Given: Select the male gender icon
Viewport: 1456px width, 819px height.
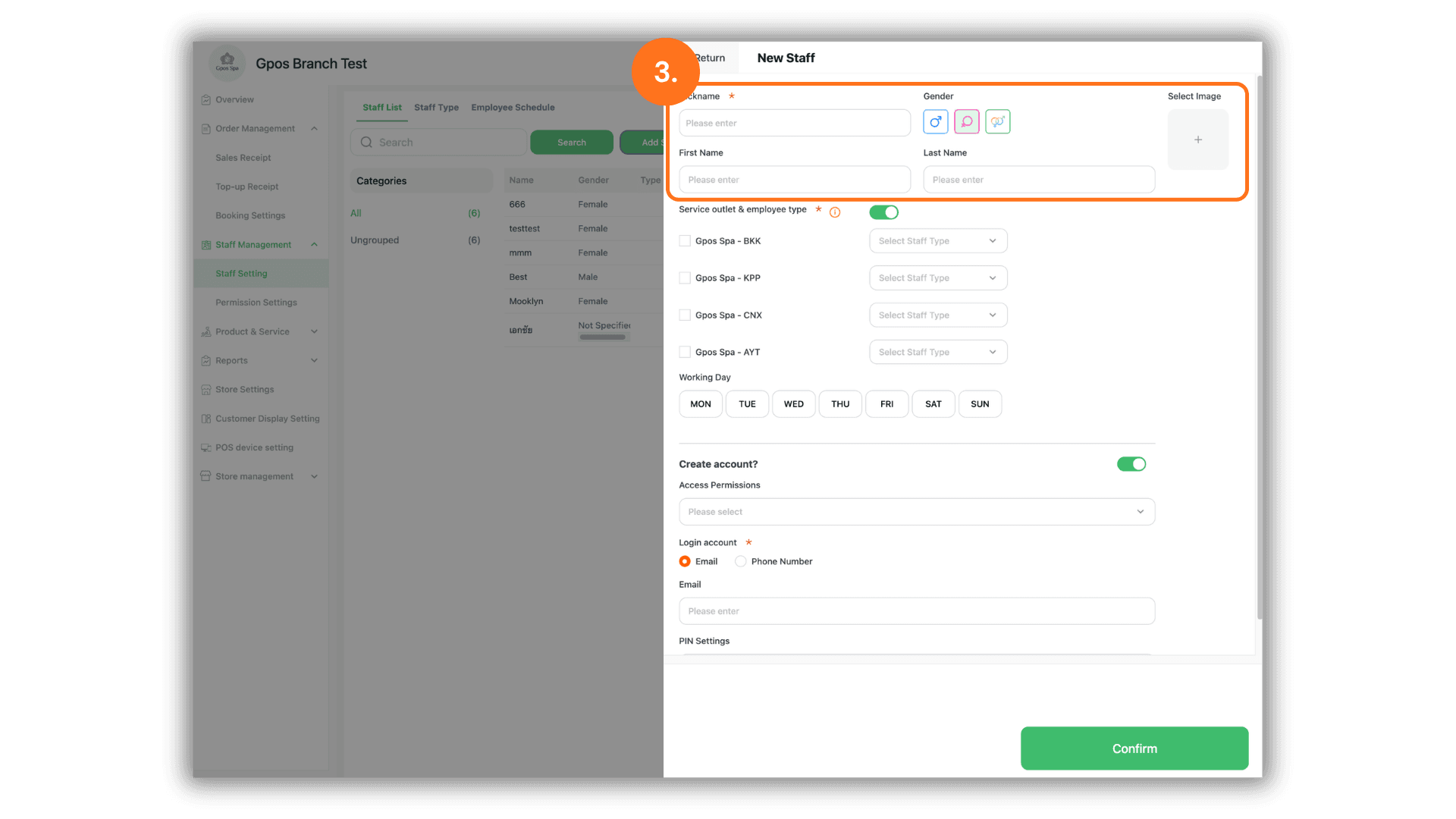Looking at the screenshot, I should 935,121.
